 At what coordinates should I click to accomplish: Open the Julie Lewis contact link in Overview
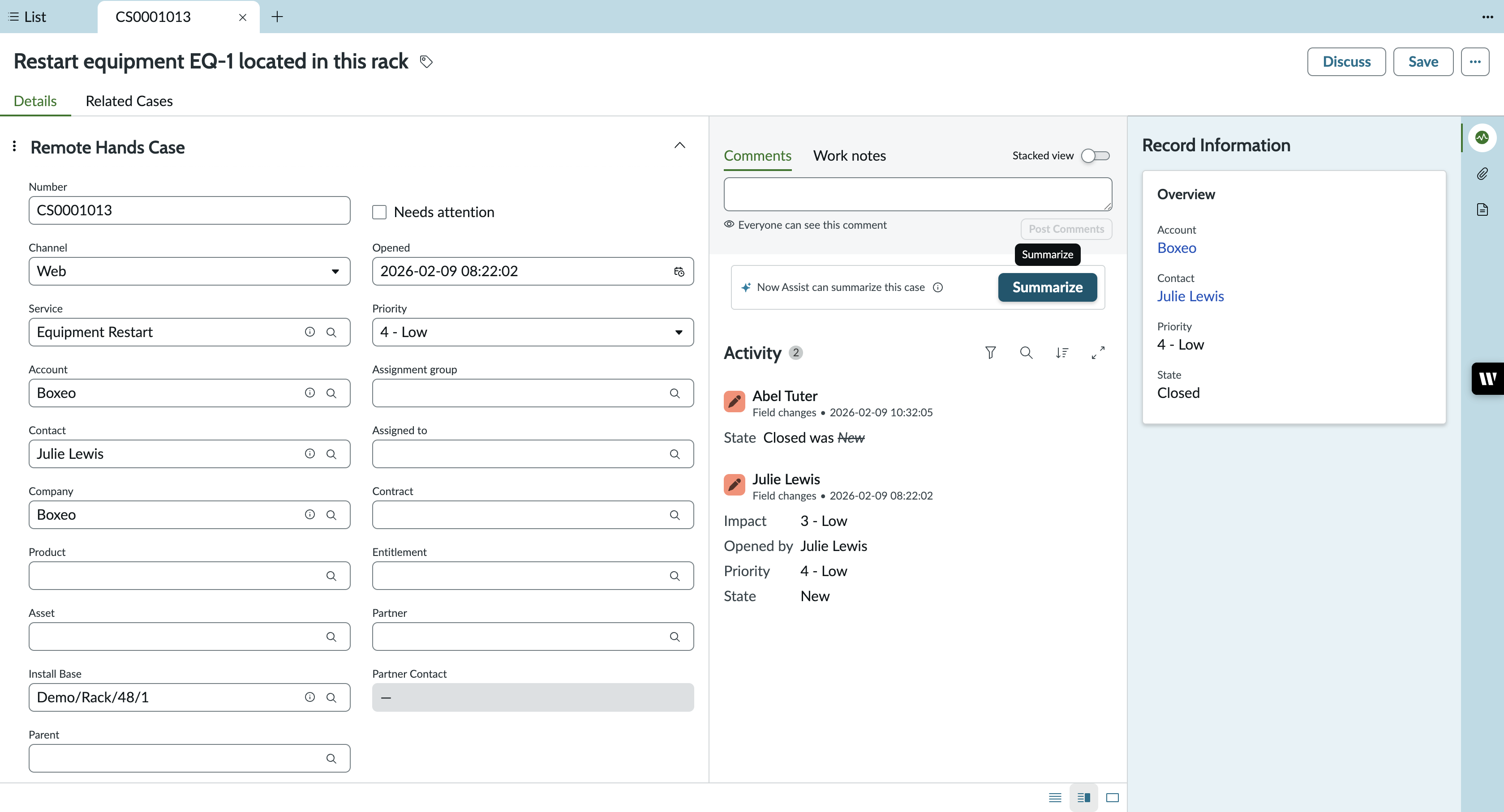coord(1190,296)
